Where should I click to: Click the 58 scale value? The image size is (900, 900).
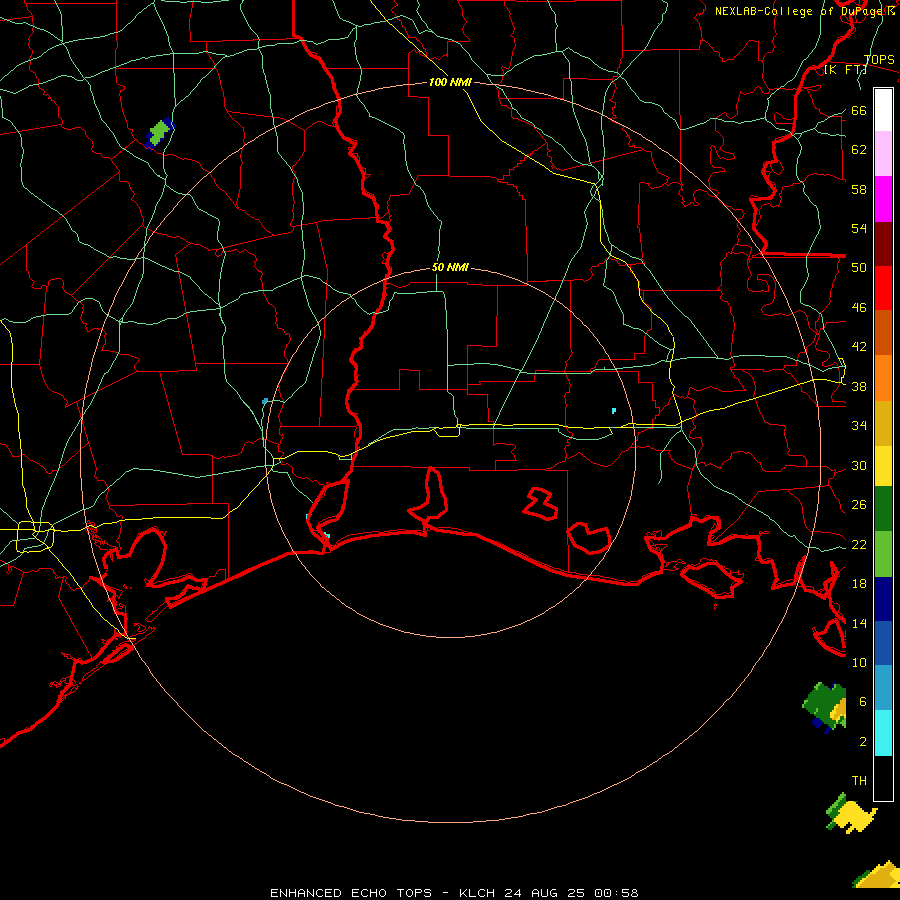click(x=859, y=189)
